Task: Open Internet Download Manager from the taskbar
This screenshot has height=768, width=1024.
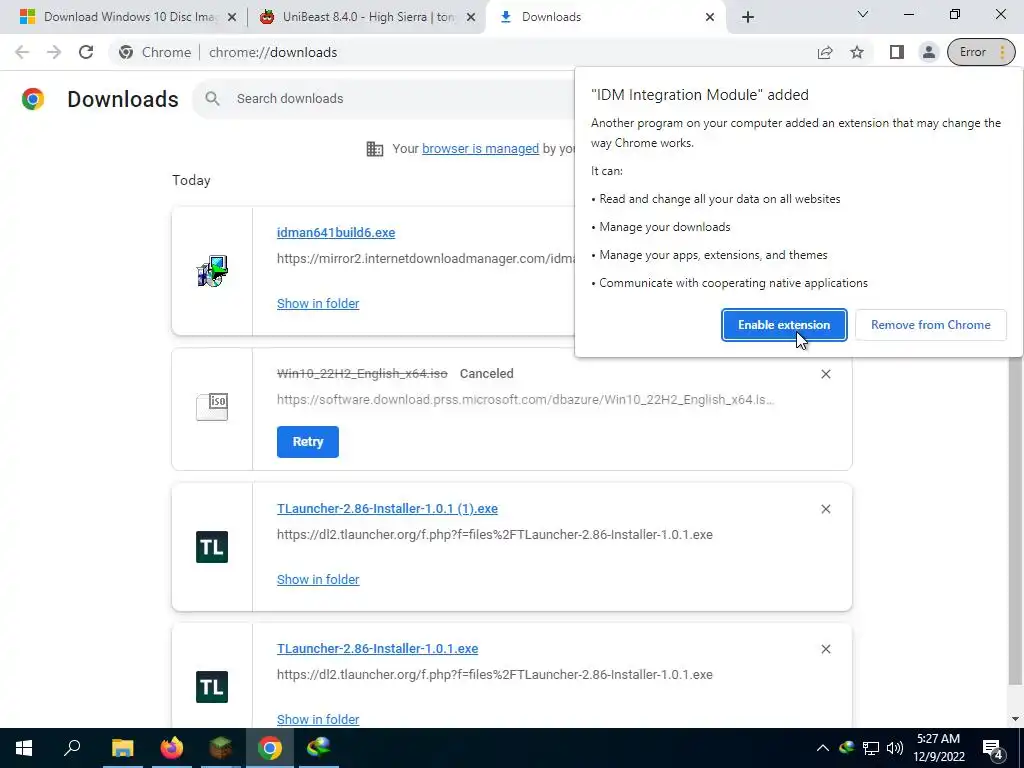Action: 319,748
